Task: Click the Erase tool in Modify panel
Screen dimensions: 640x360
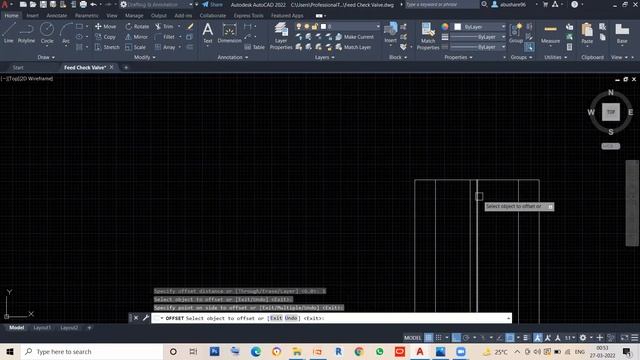Action: (x=190, y=26)
